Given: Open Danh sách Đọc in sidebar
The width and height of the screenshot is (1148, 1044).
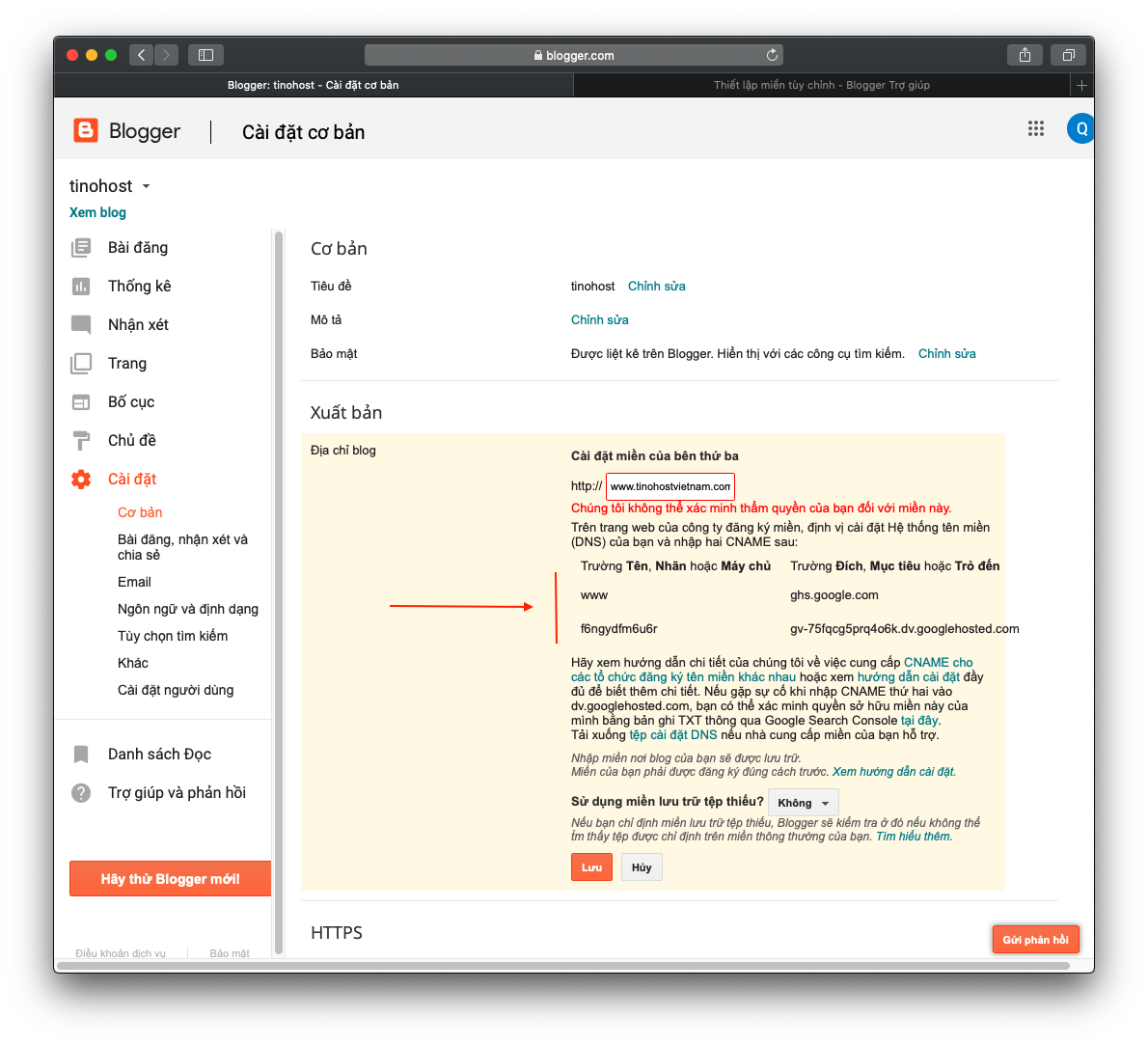Looking at the screenshot, I should [159, 755].
